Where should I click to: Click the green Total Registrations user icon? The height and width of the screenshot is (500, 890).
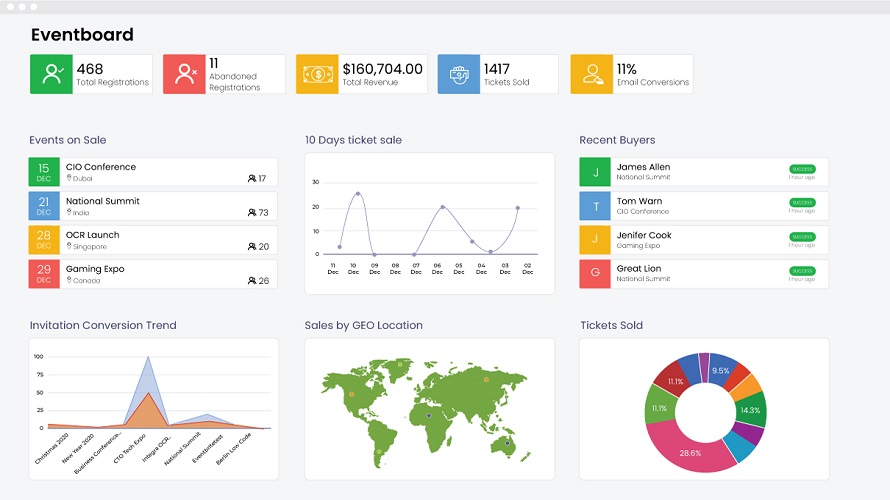point(51,74)
